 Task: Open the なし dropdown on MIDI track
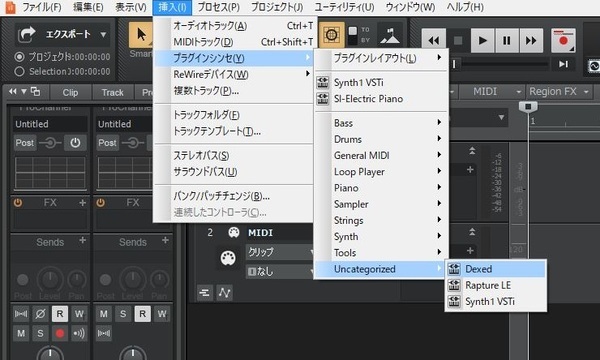point(279,272)
